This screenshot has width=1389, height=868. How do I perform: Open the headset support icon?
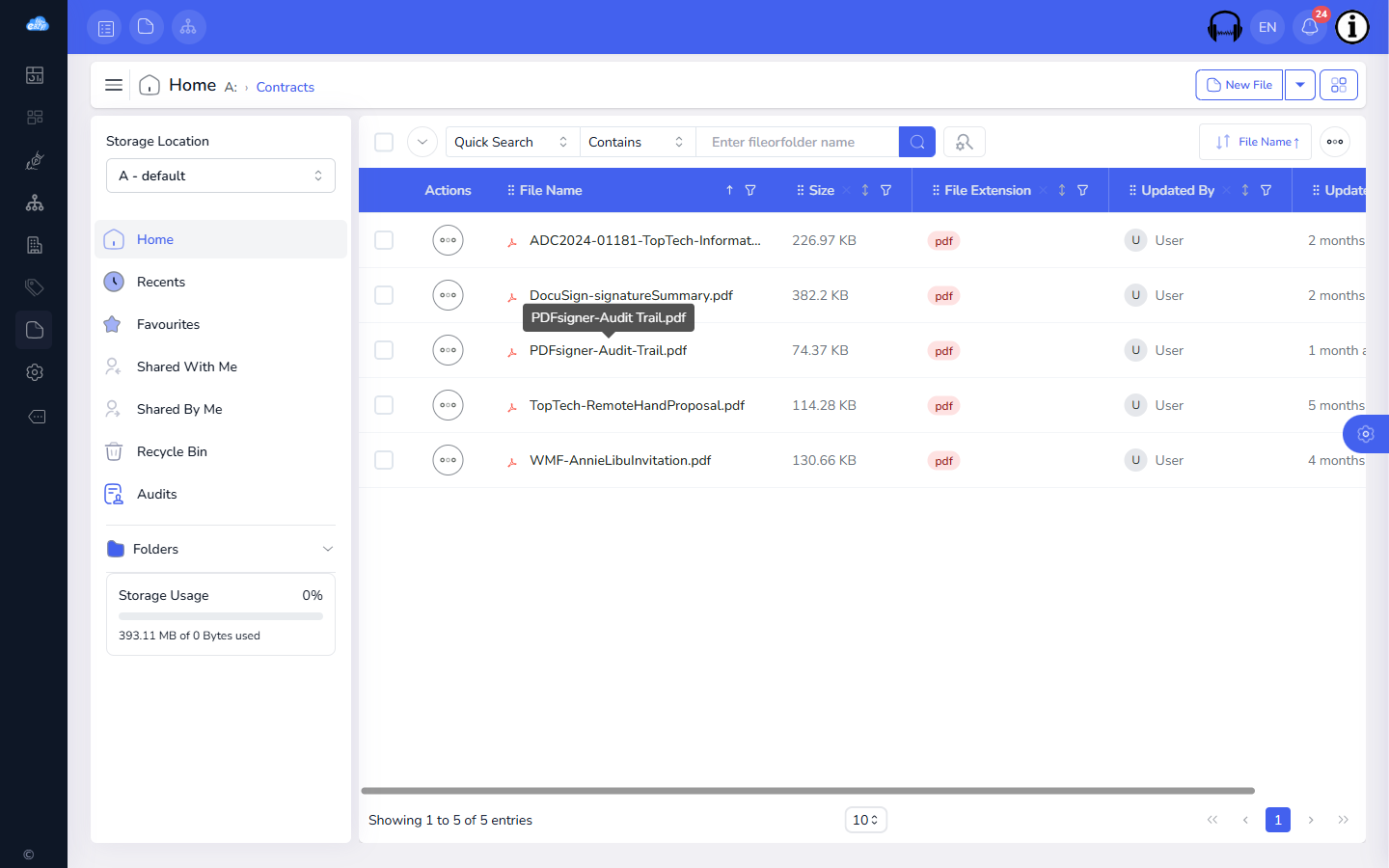coord(1225,27)
